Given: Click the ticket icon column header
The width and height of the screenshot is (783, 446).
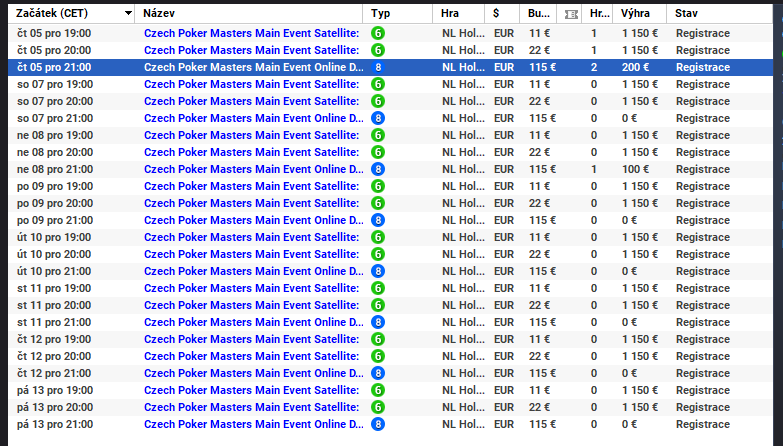Looking at the screenshot, I should [x=571, y=14].
